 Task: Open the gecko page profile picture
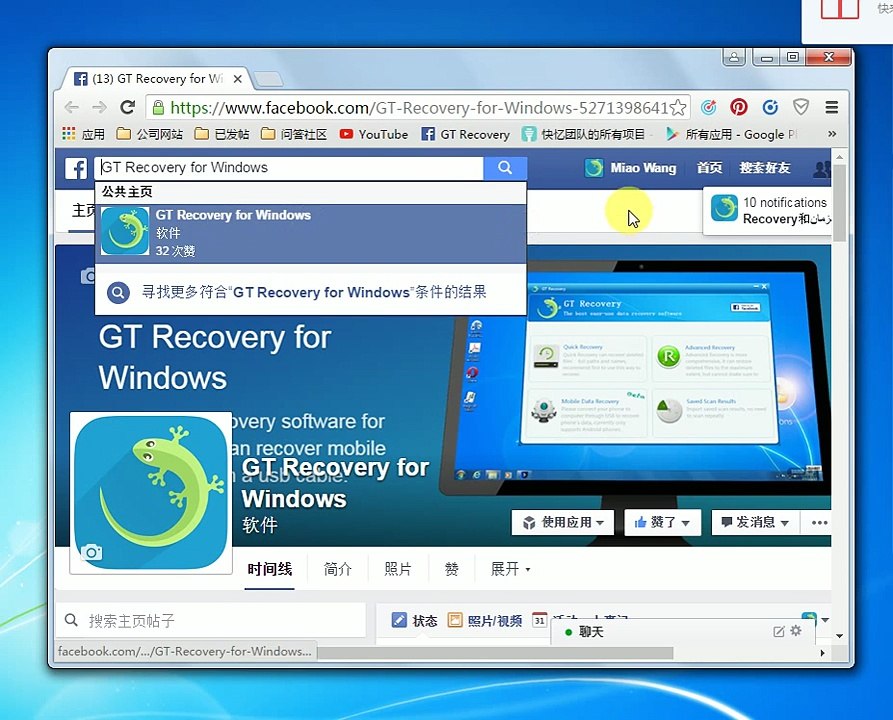(151, 493)
